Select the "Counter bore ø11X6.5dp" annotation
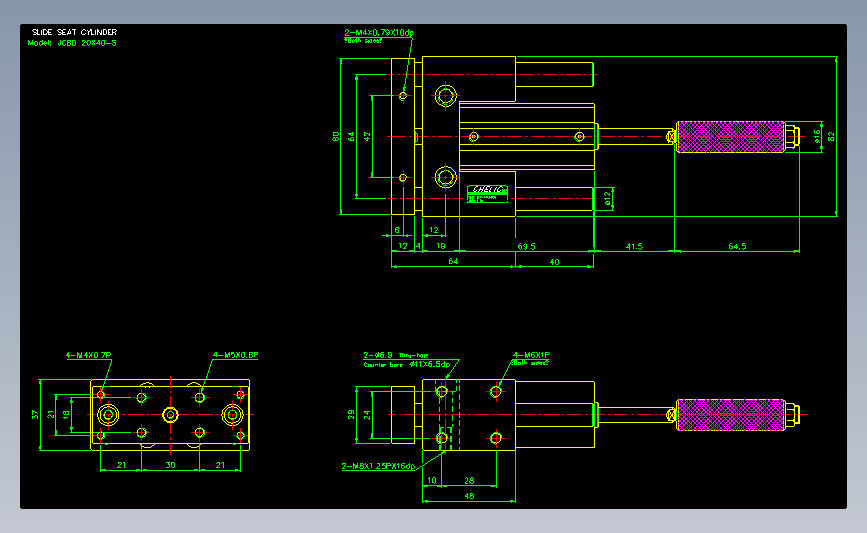 point(406,364)
